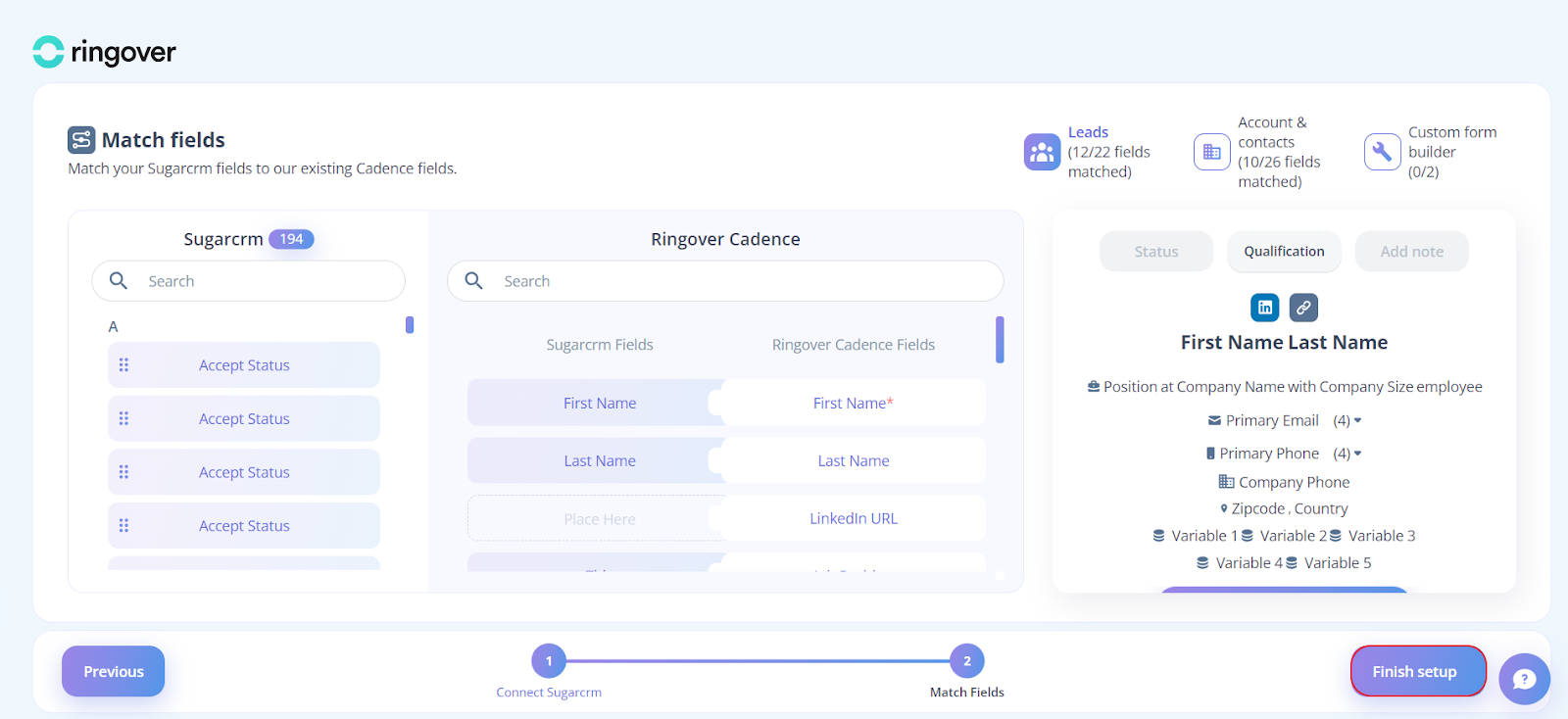This screenshot has height=719, width=1568.
Task: Expand the Primary Email dropdown arrow
Action: click(x=1357, y=420)
